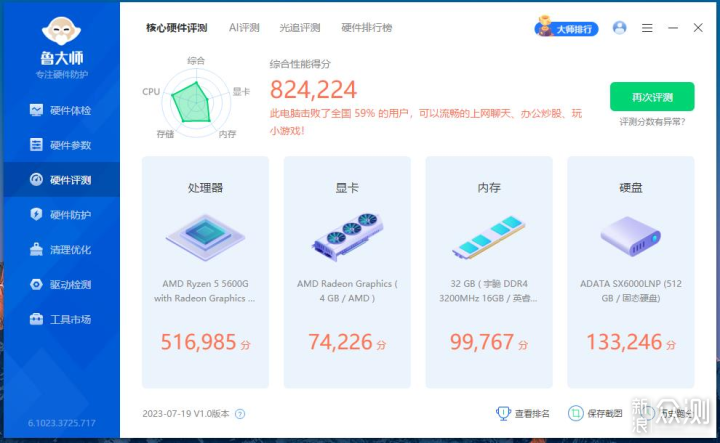
Task: Click the ADATA SX6000LNP disk description
Action: pyautogui.click(x=631, y=291)
